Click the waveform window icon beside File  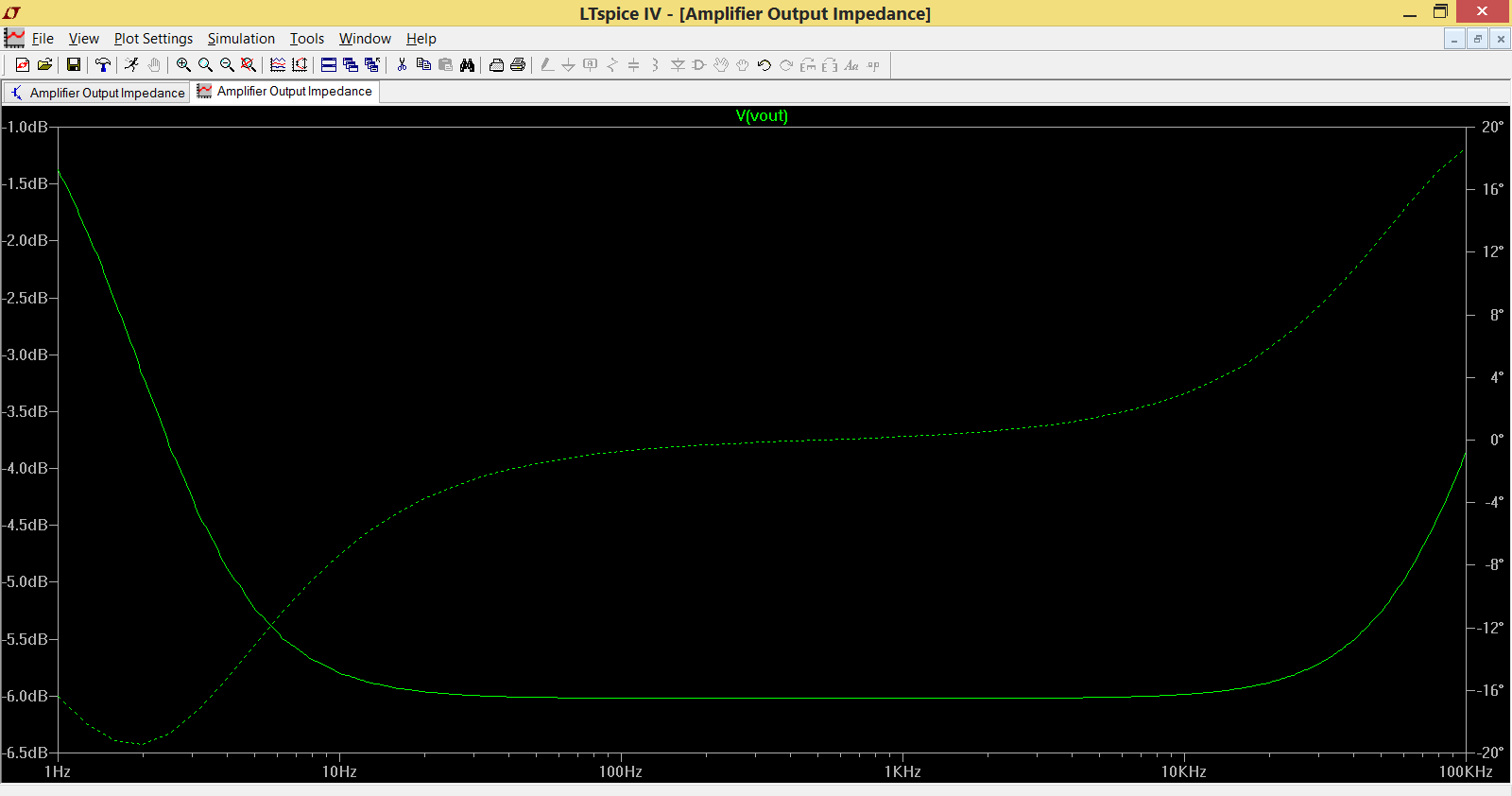pos(14,39)
